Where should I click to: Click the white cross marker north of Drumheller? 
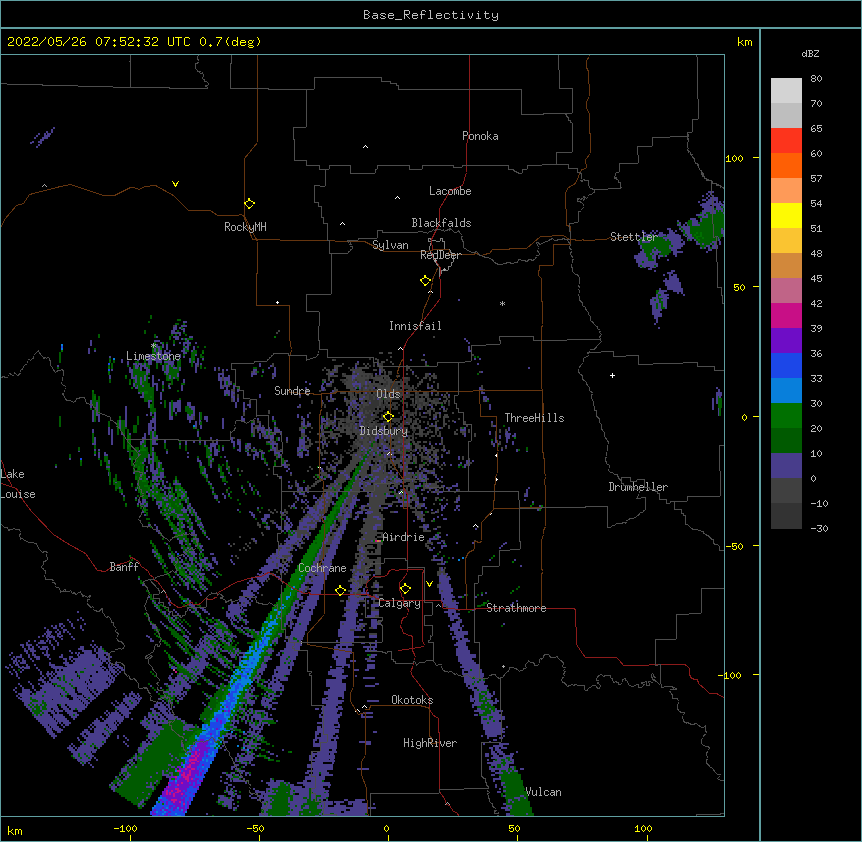click(x=612, y=375)
